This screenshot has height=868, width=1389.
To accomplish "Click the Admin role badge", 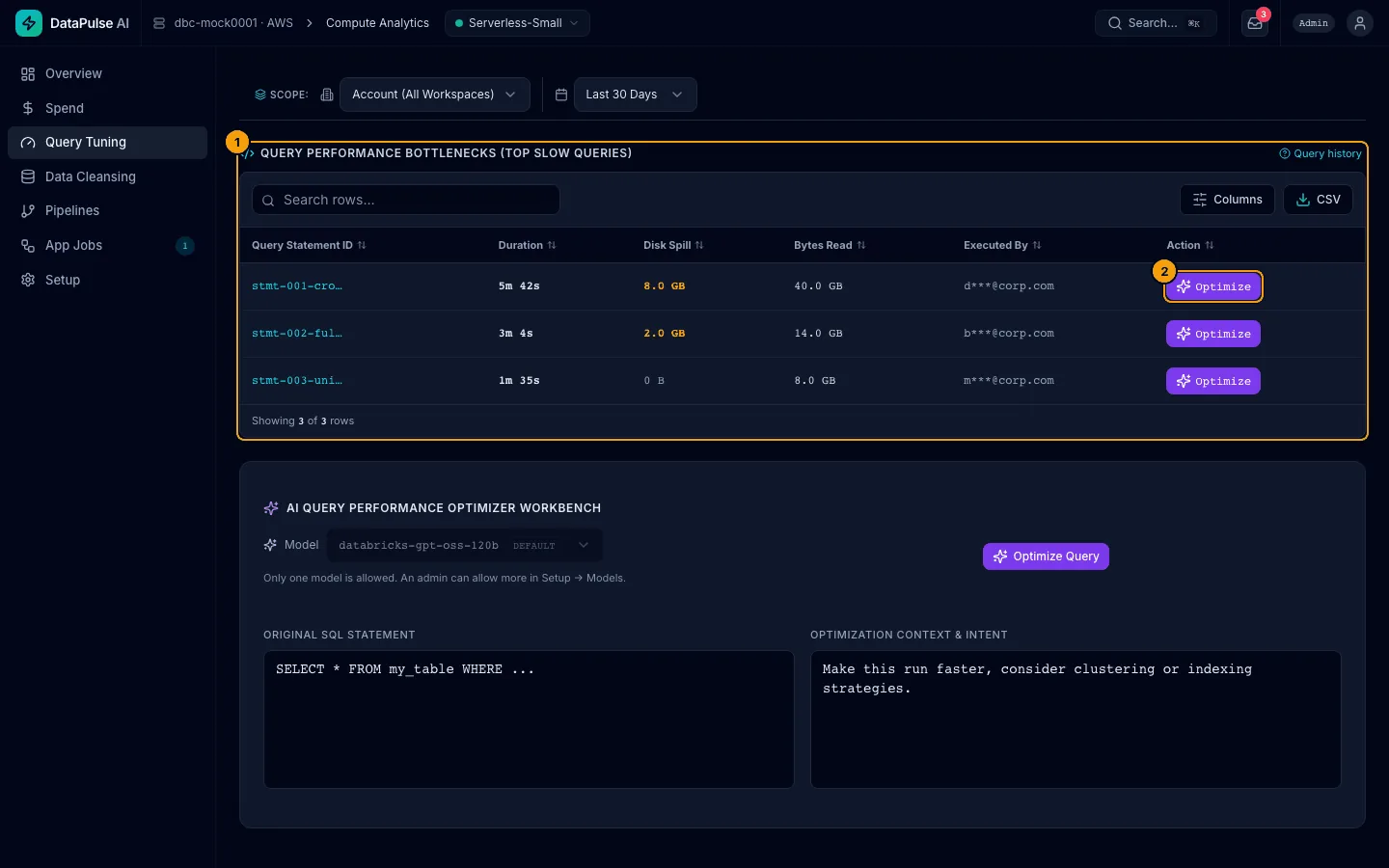I will point(1314,23).
